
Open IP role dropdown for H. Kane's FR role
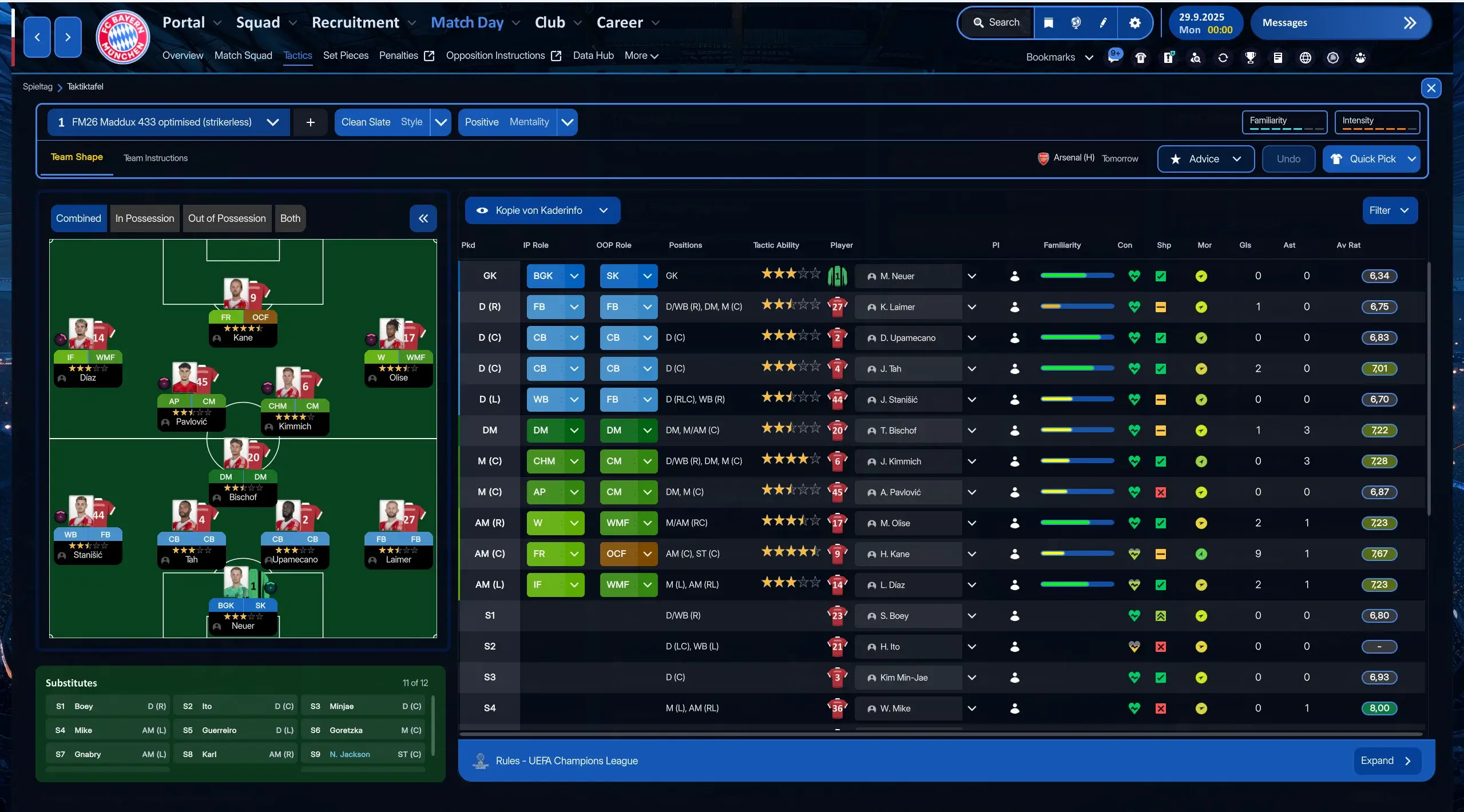tap(574, 554)
